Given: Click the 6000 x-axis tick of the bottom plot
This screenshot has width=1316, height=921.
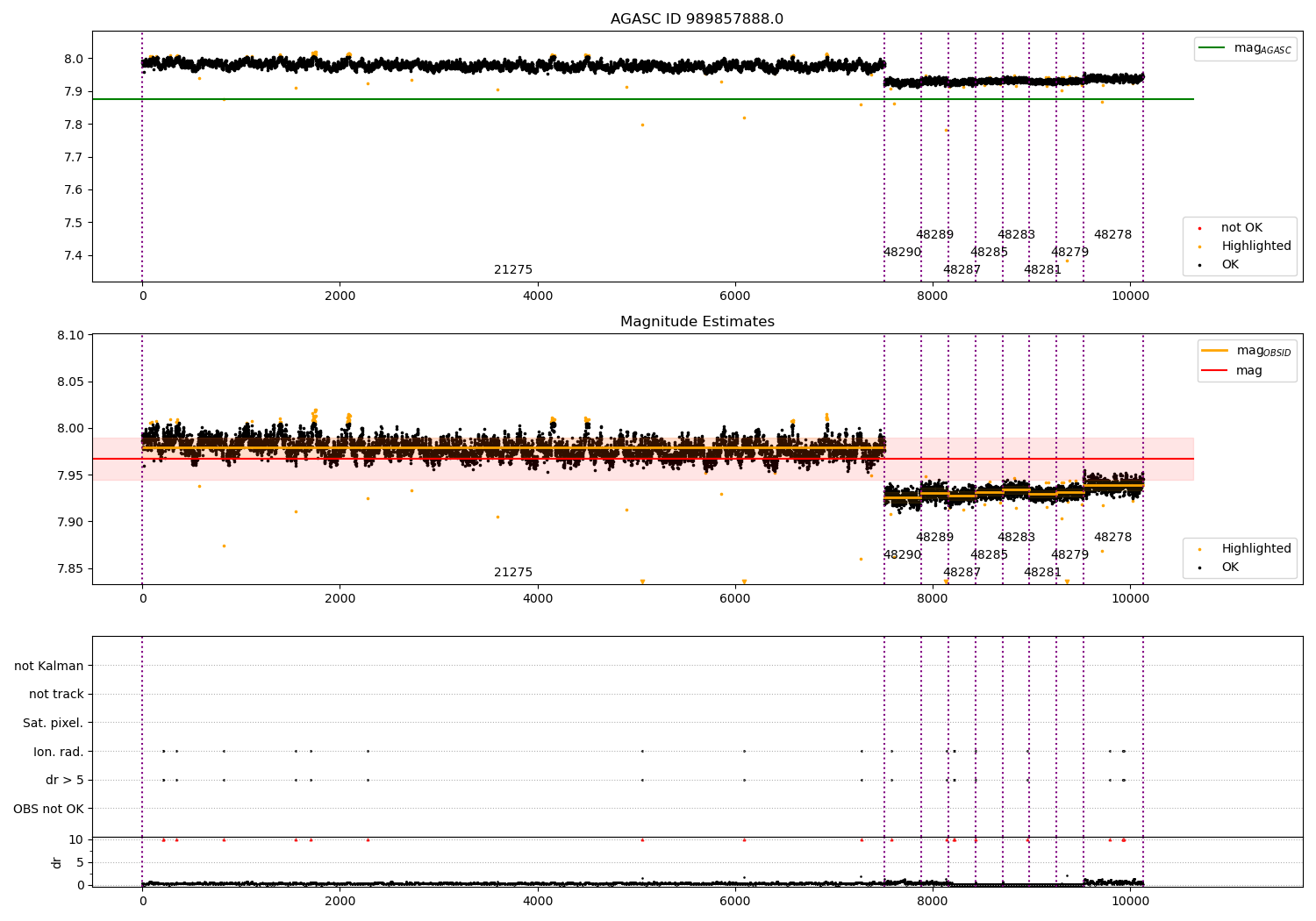Looking at the screenshot, I should point(735,902).
